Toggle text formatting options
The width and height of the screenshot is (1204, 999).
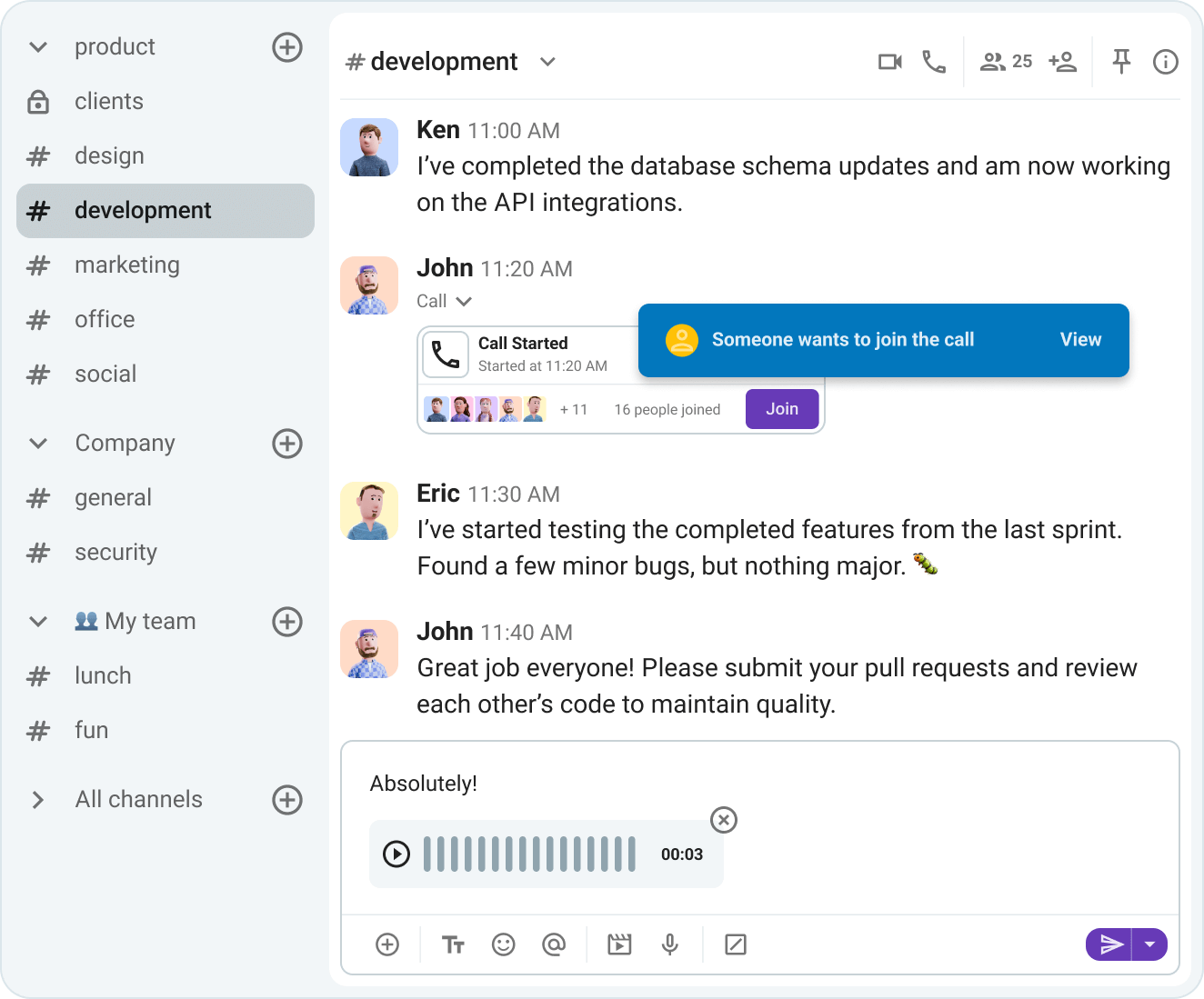[453, 944]
